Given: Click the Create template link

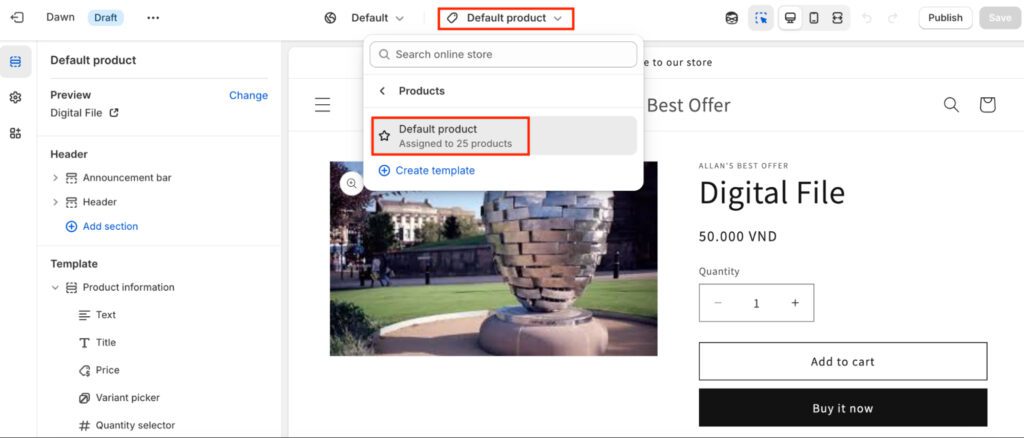Looking at the screenshot, I should tap(434, 171).
